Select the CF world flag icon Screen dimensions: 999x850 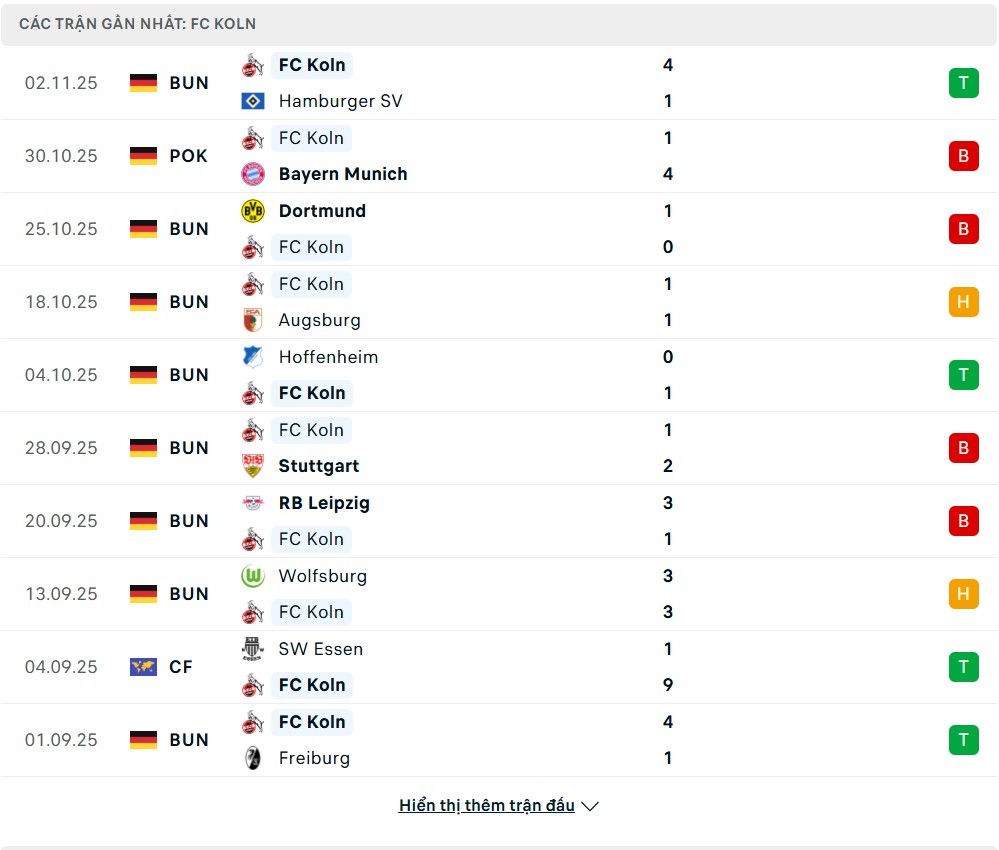coord(143,667)
